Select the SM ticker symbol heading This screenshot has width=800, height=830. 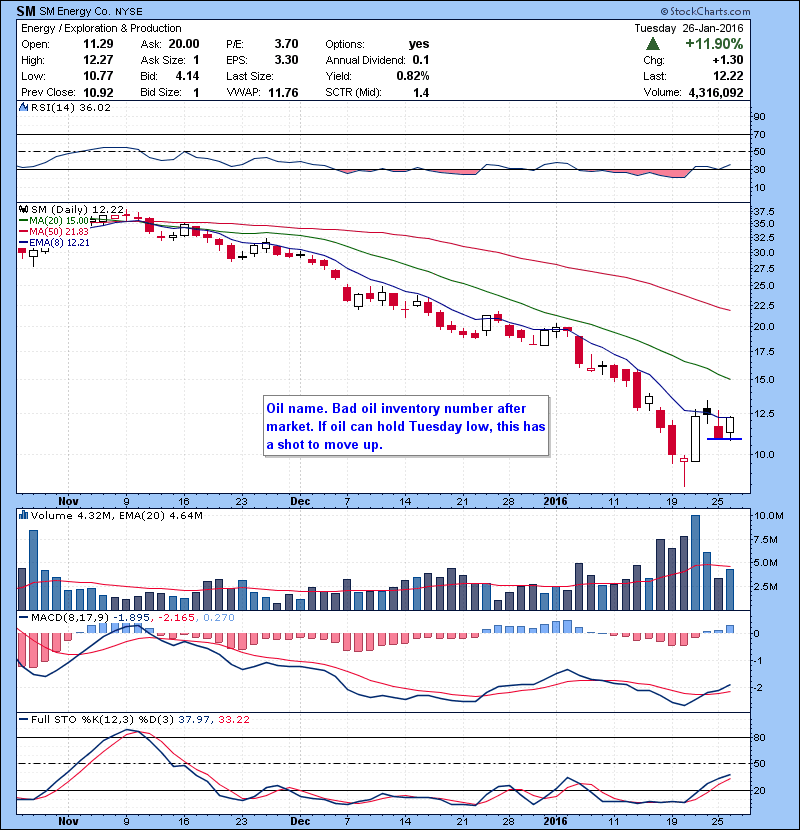point(26,11)
